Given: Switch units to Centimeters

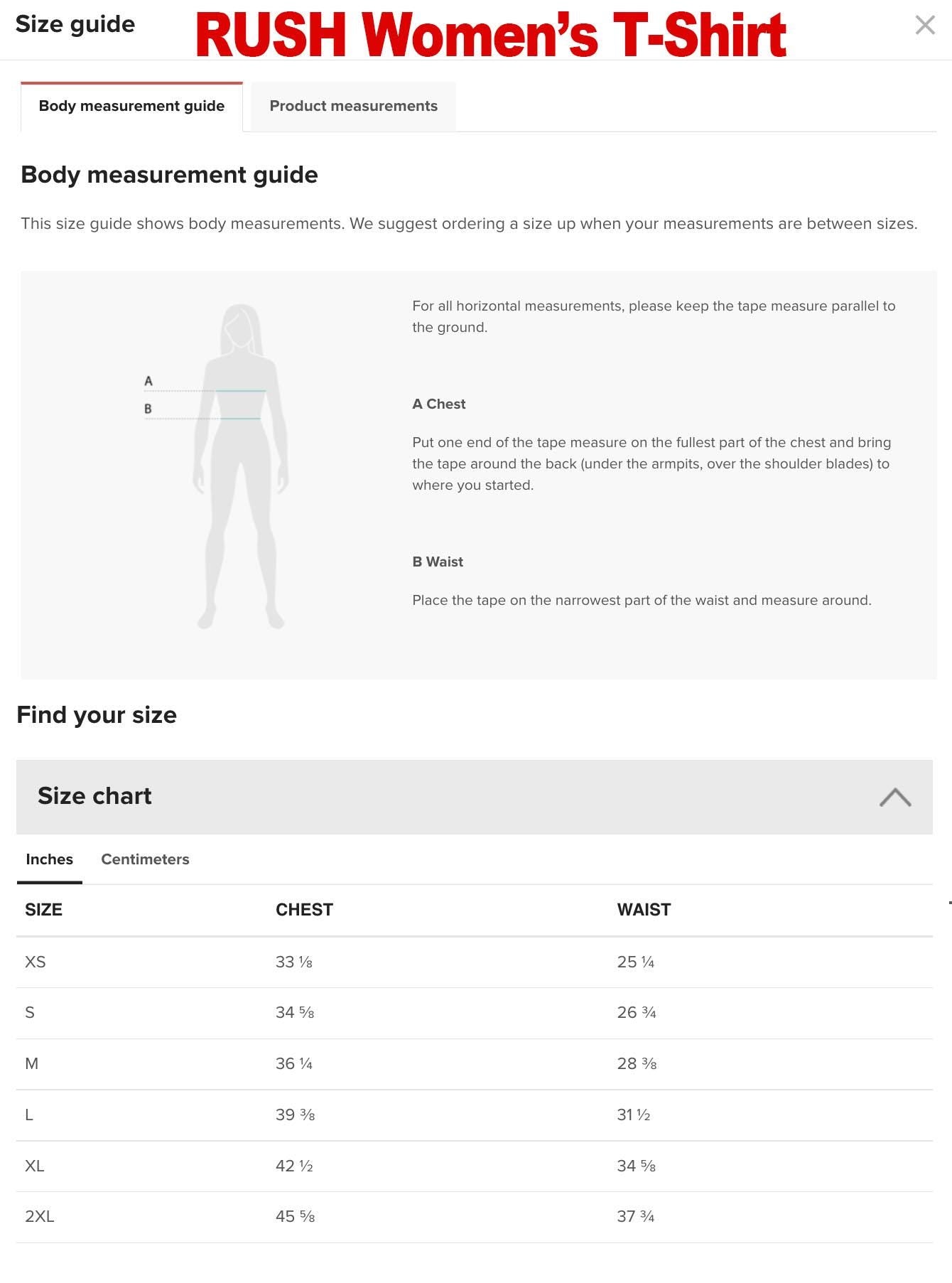Looking at the screenshot, I should (x=144, y=859).
